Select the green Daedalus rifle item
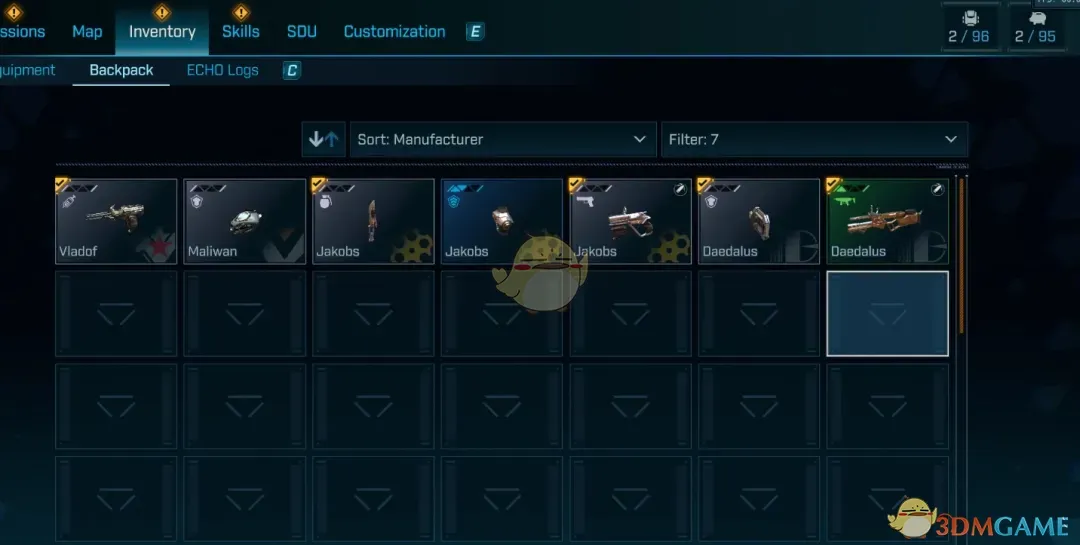 pyautogui.click(x=887, y=221)
